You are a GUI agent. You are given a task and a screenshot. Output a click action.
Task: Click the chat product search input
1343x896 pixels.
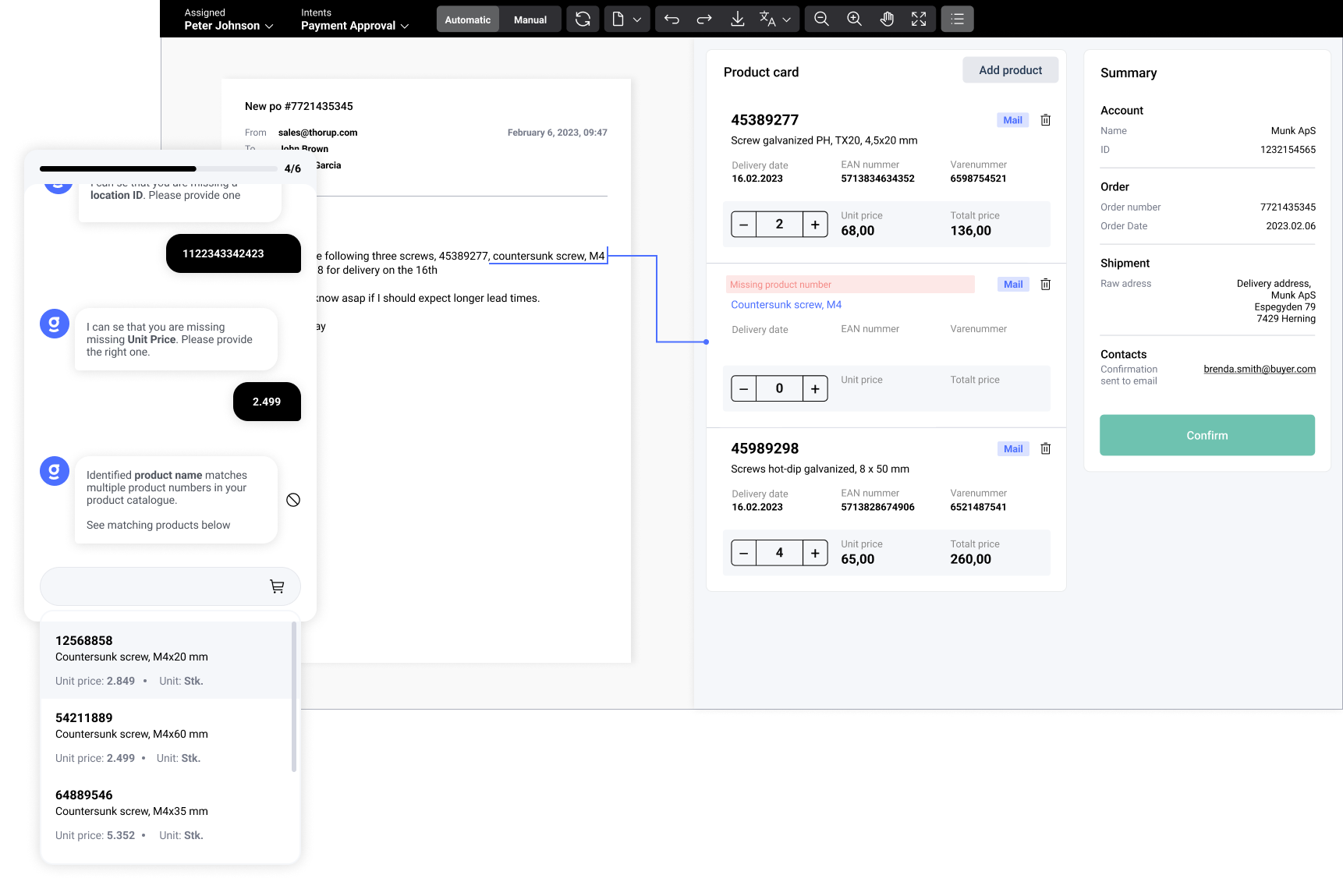coord(170,586)
